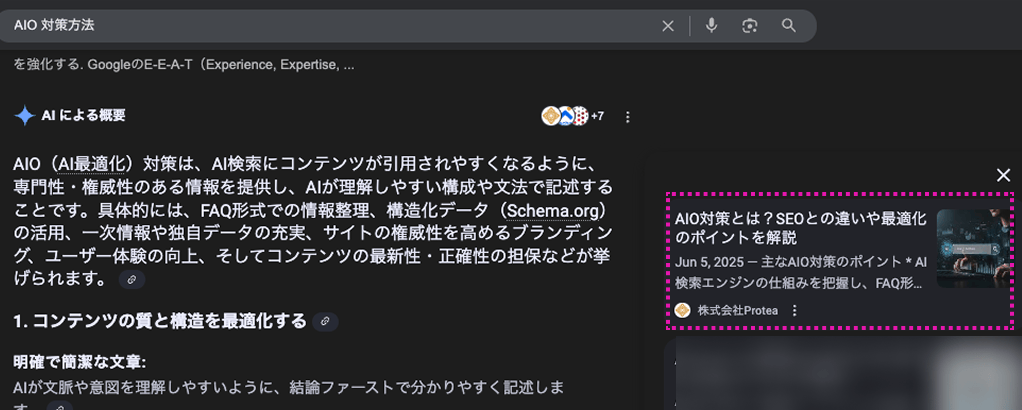This screenshot has height=410, width=1022.
Task: Click the AI による概要 heading label
Action: coord(83,116)
